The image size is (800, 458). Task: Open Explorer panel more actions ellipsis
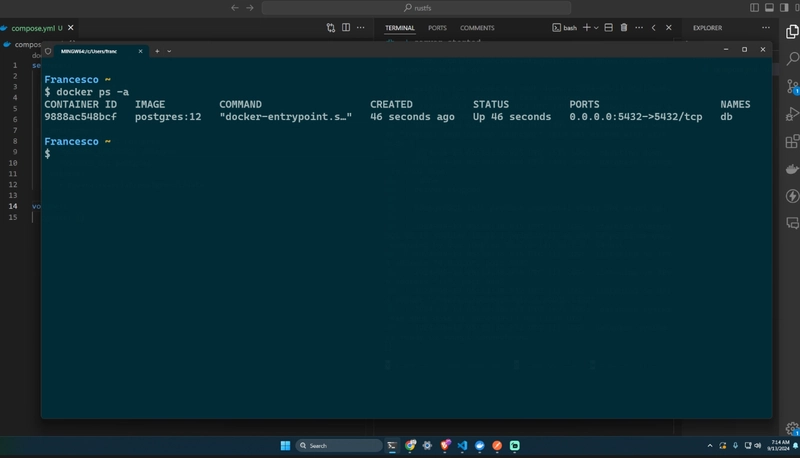pos(766,28)
